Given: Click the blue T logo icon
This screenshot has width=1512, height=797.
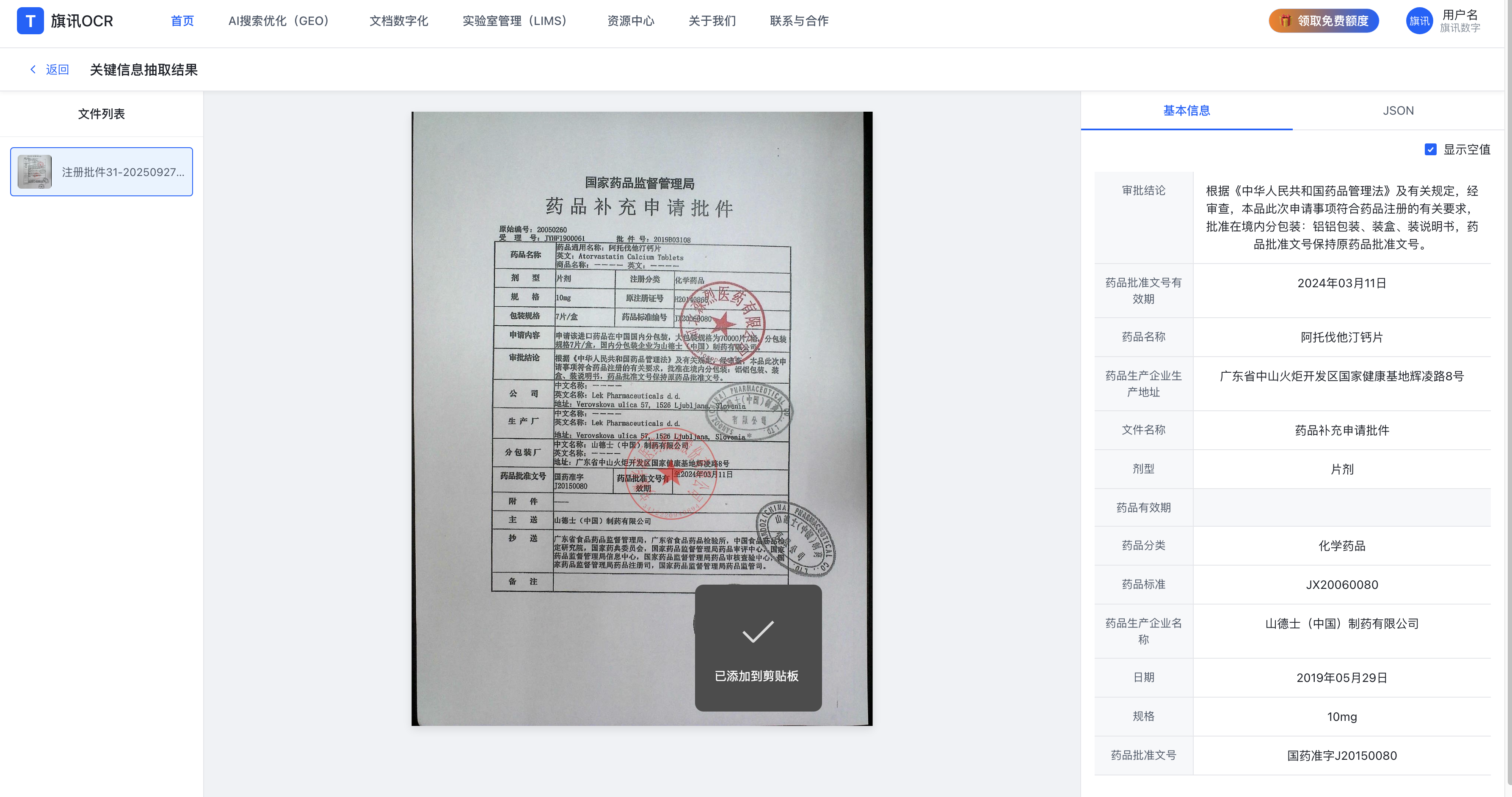Looking at the screenshot, I should [30, 21].
